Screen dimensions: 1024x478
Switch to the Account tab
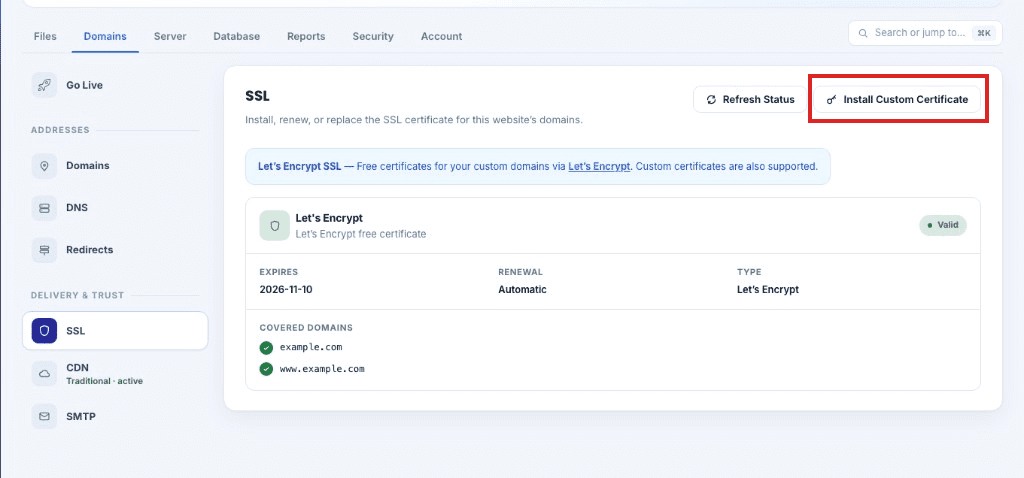[441, 37]
